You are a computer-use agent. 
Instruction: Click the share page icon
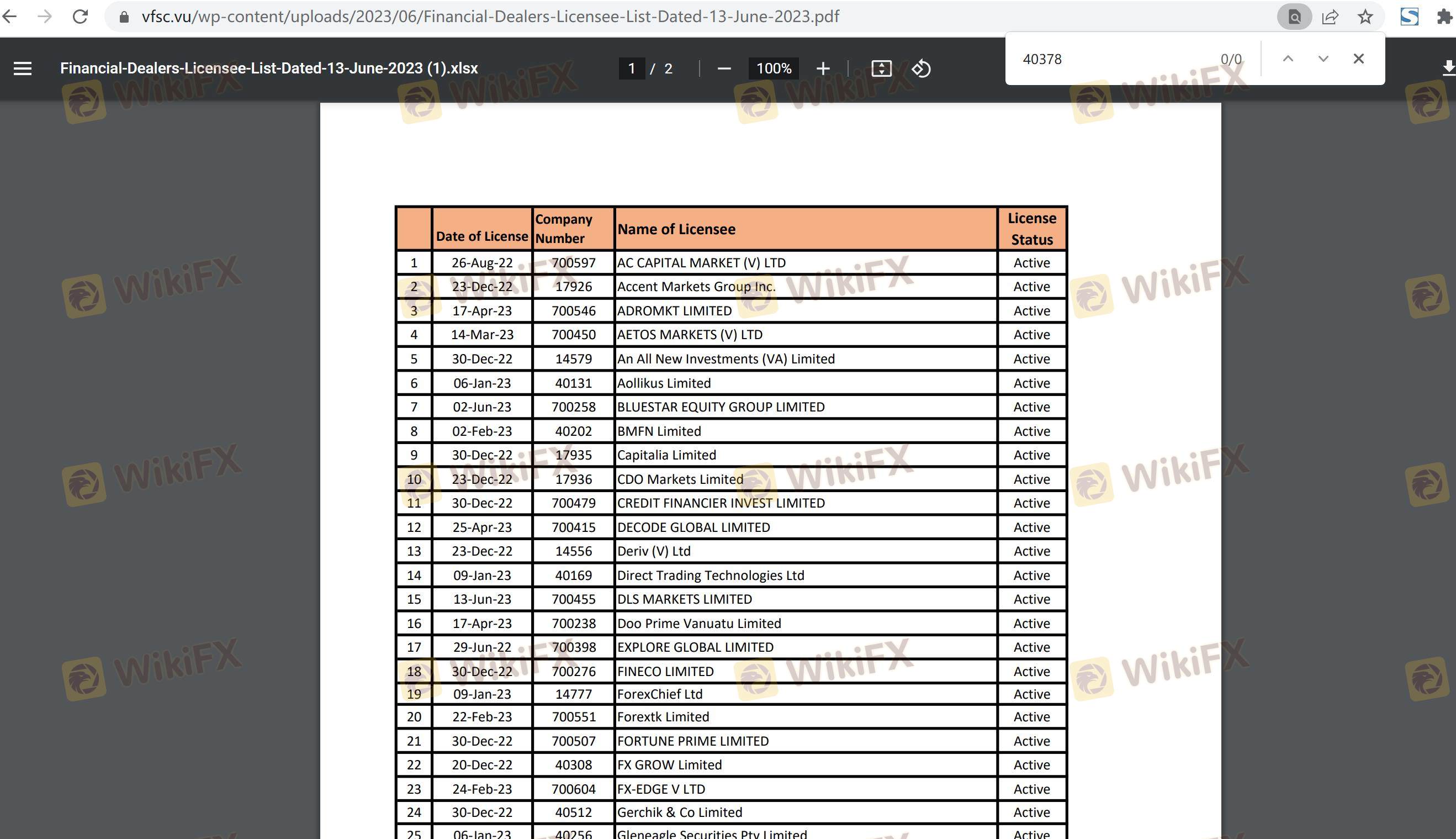tap(1330, 17)
